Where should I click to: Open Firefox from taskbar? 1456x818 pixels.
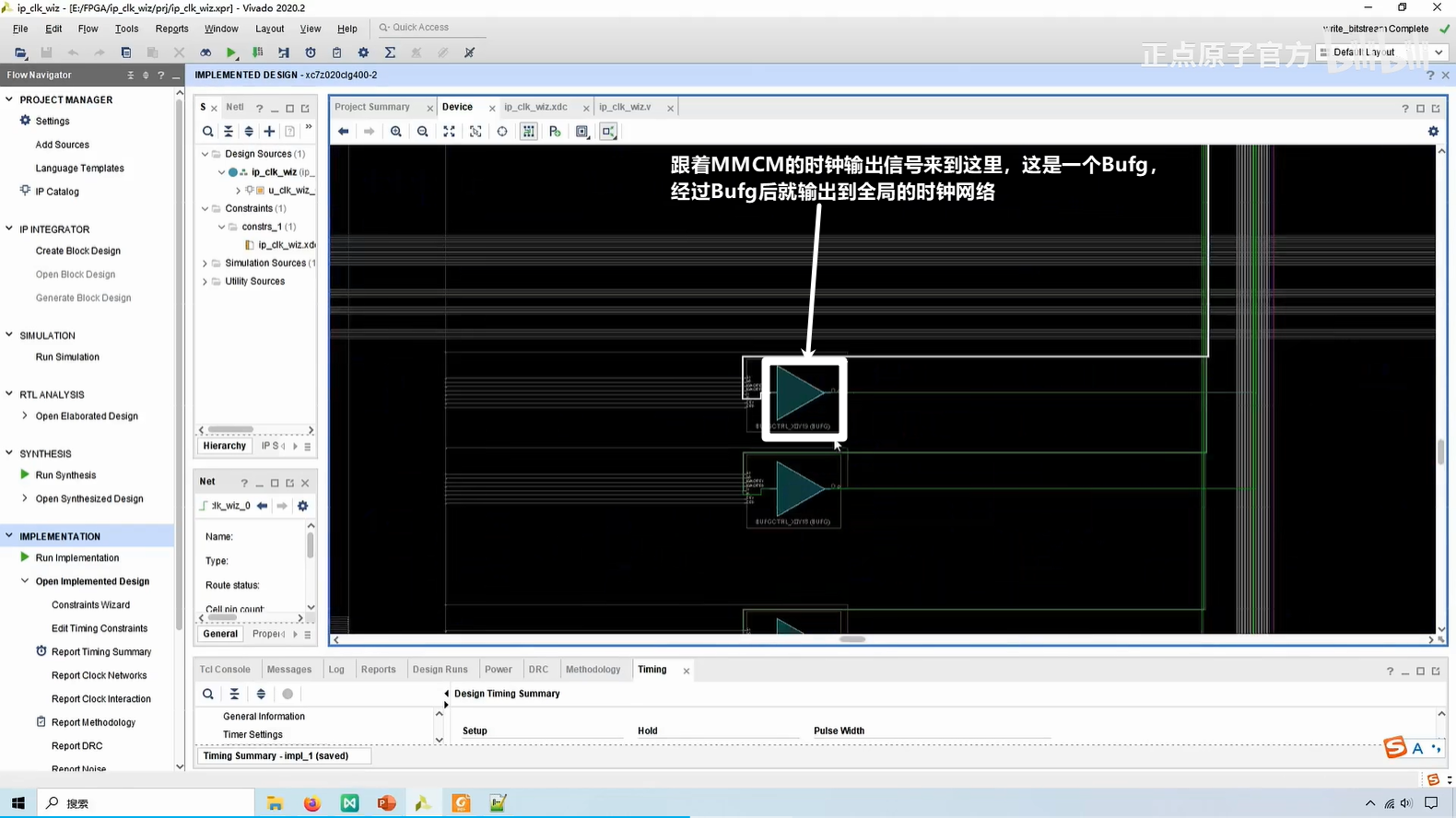312,803
